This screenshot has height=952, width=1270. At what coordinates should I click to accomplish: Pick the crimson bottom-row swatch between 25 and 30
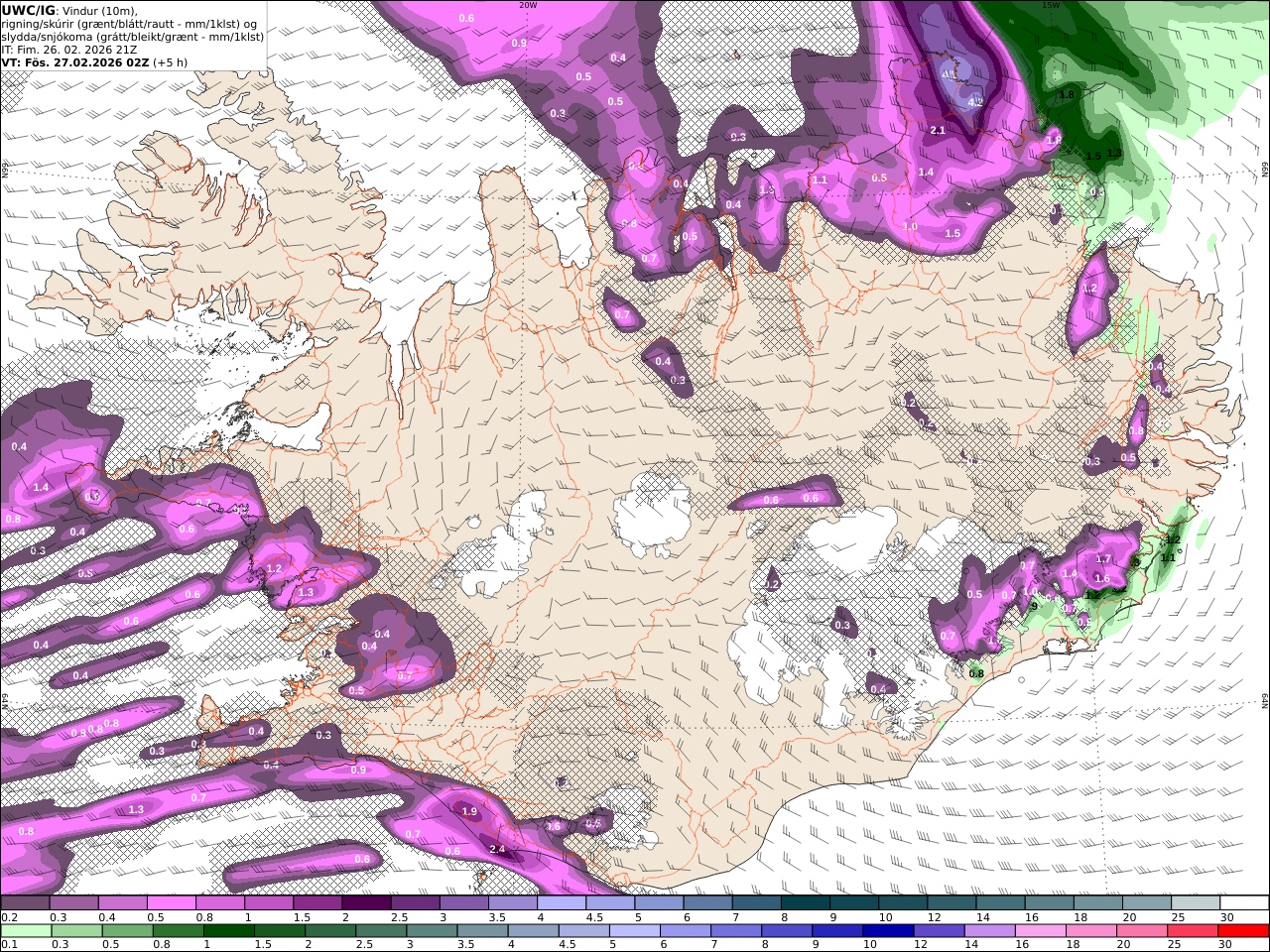(x=1193, y=931)
